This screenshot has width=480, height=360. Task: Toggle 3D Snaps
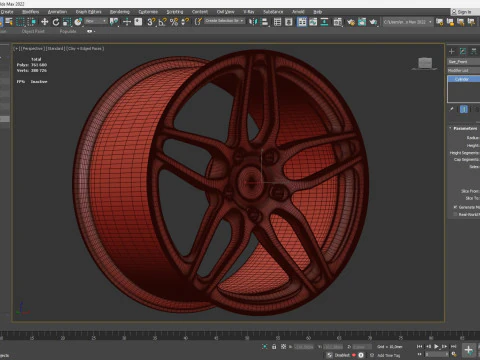pos(151,22)
